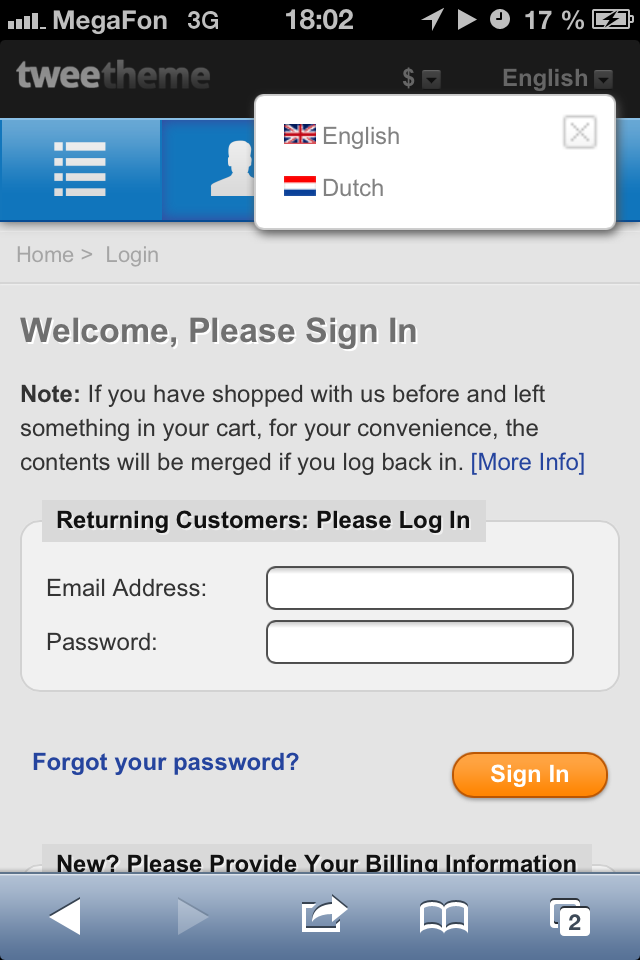Viewport: 640px width, 960px height.
Task: Open Safari share icon
Action: click(324, 914)
